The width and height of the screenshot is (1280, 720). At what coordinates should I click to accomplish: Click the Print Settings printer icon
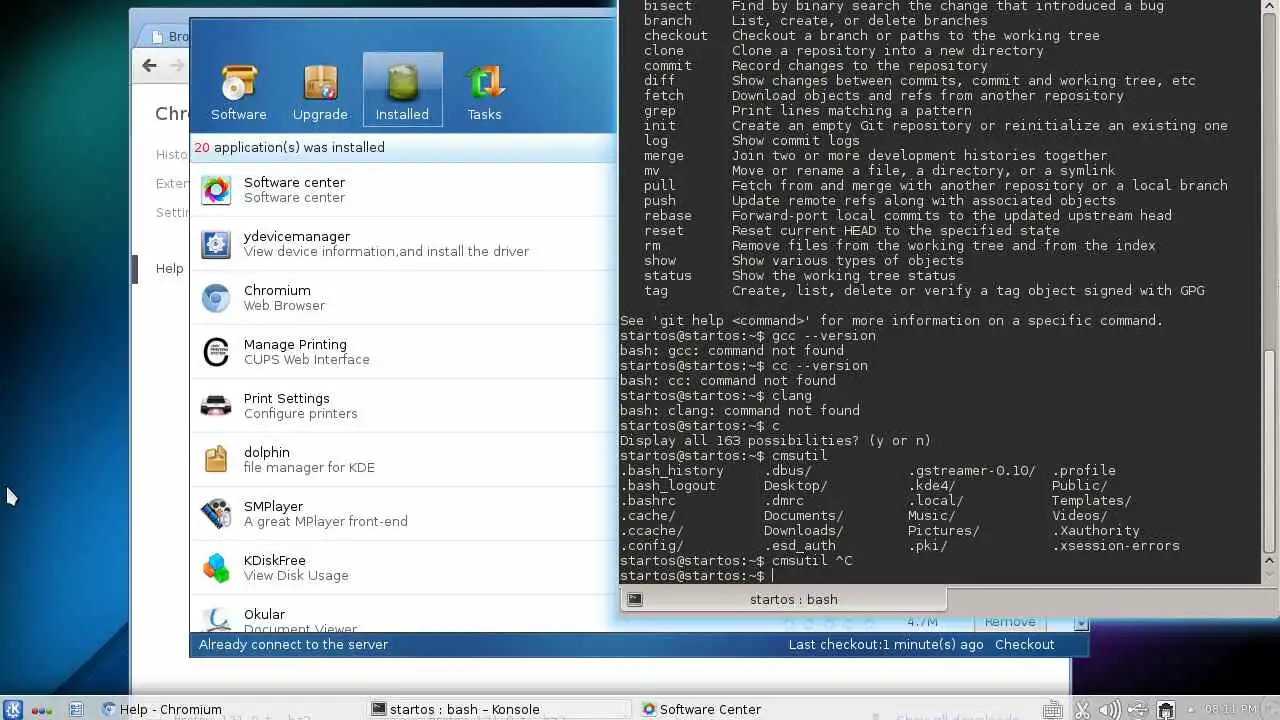tap(216, 406)
